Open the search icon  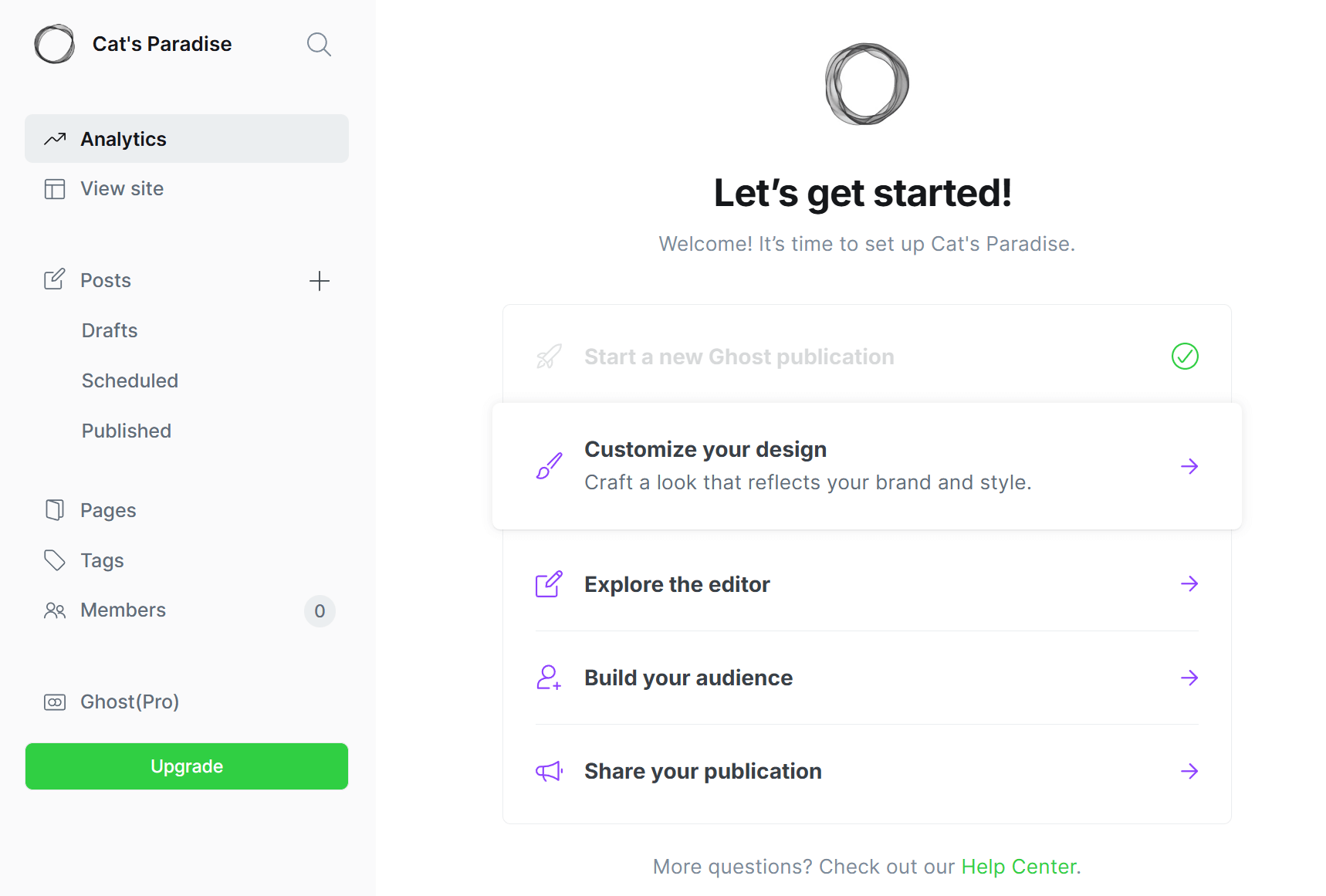click(x=319, y=44)
